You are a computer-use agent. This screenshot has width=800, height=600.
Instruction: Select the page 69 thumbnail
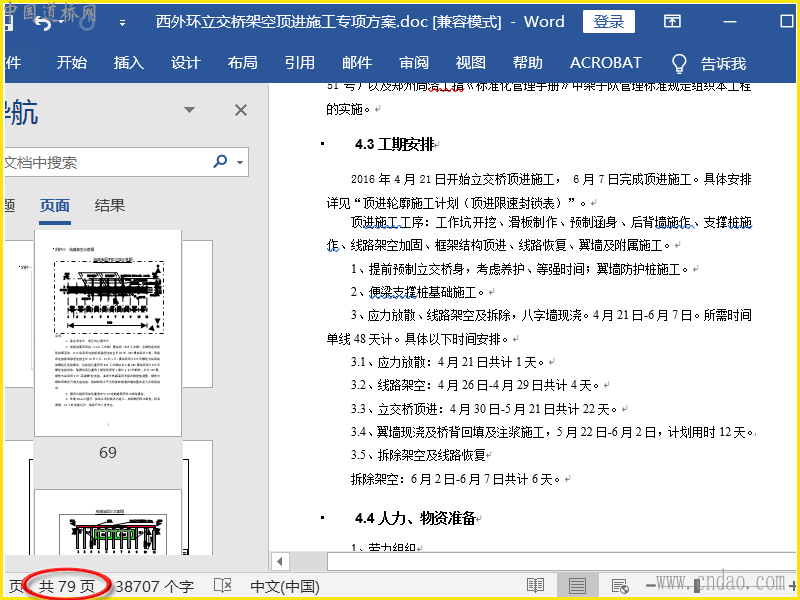coord(108,333)
